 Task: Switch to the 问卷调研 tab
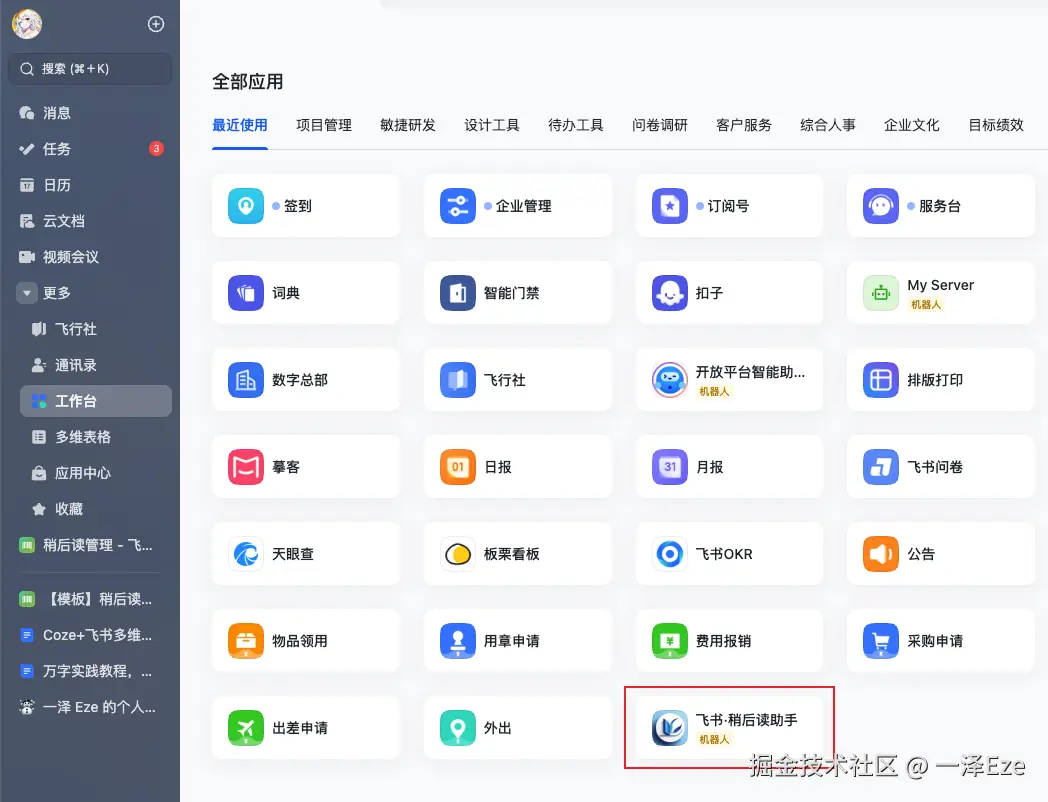tap(660, 125)
